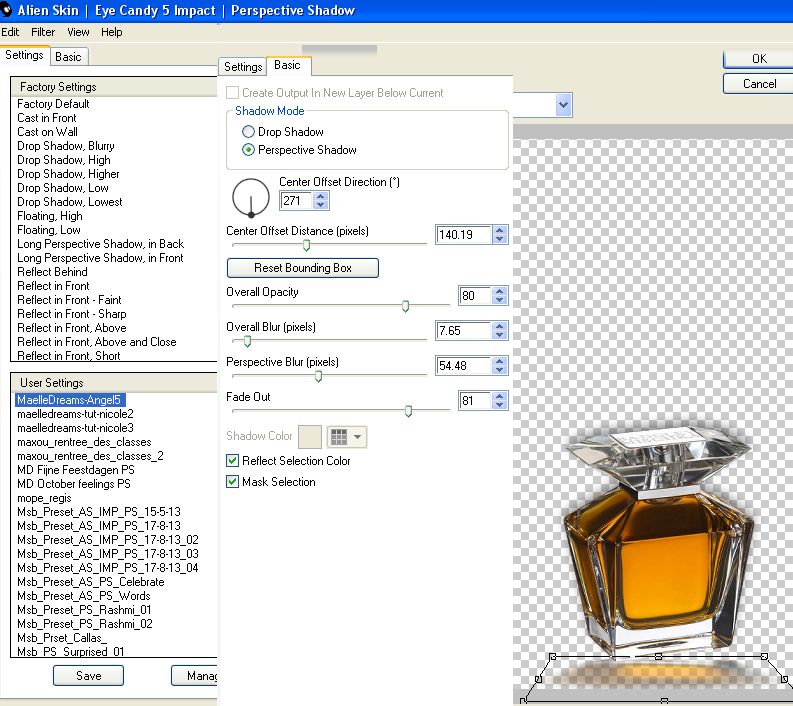Screen dimensions: 793x706
Task: Click the Alien Skin logo icon
Action: 6,10
